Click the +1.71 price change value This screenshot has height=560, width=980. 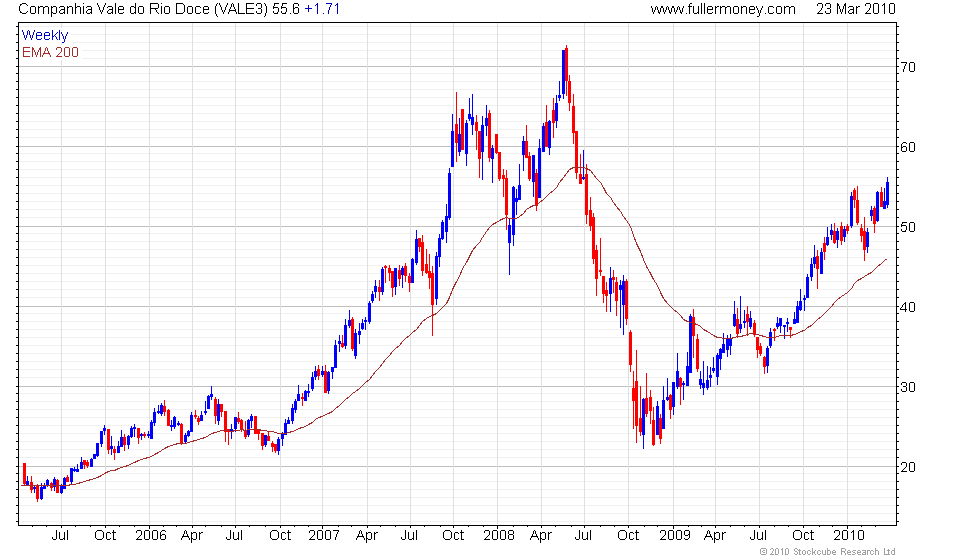(x=322, y=9)
